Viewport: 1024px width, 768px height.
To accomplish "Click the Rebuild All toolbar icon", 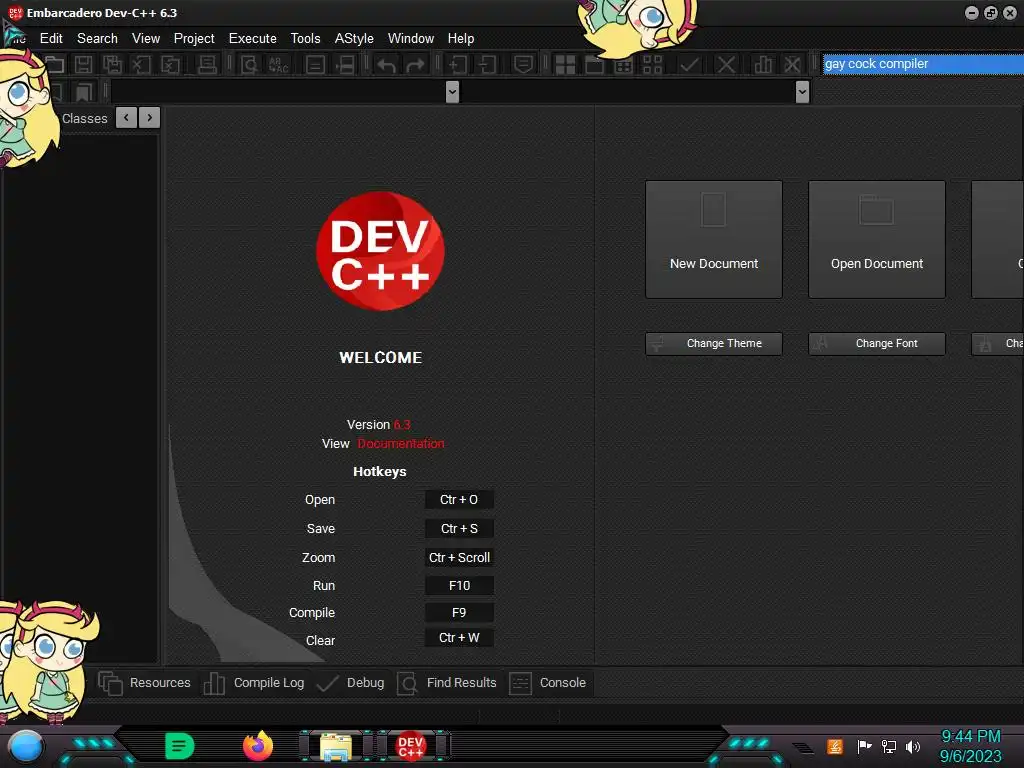I will pos(652,64).
